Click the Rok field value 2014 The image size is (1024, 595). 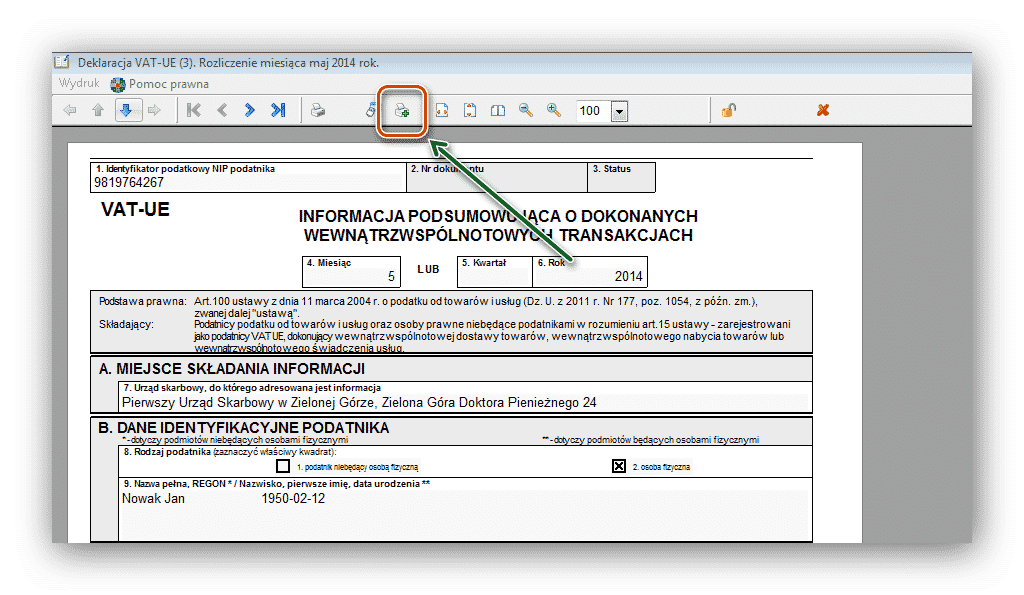[628, 276]
